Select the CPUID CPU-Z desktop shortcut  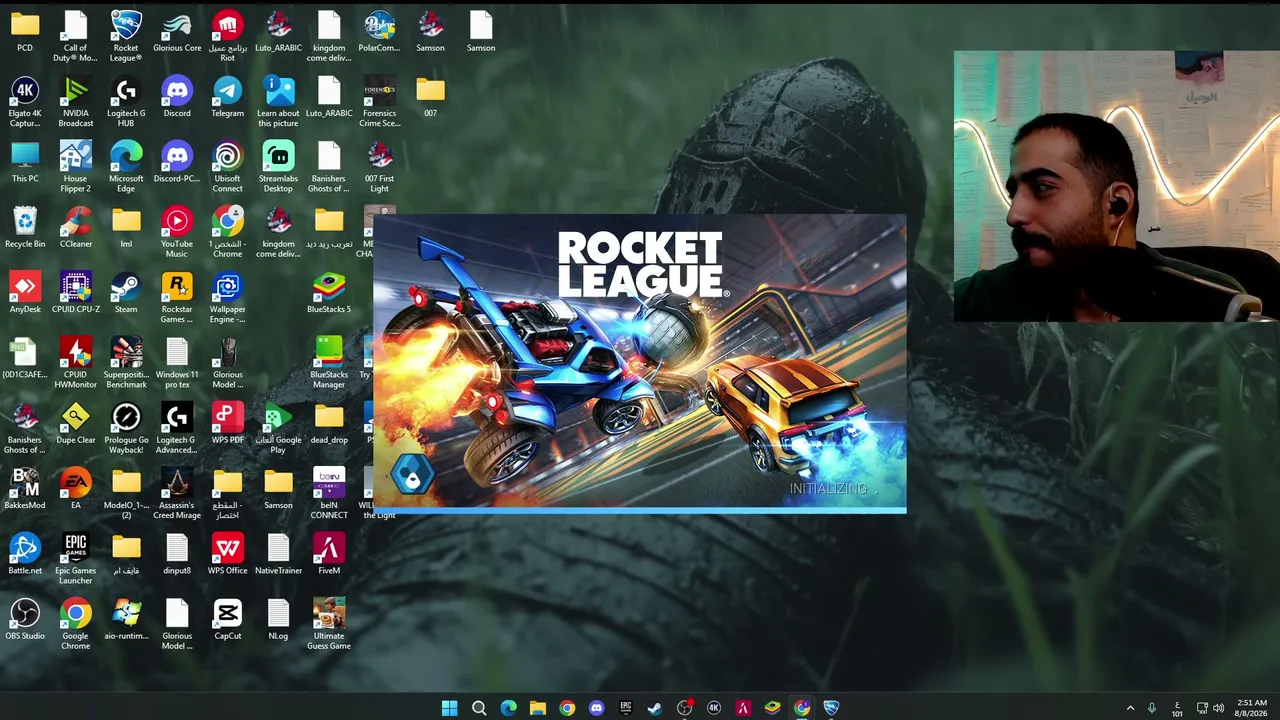pyautogui.click(x=75, y=293)
